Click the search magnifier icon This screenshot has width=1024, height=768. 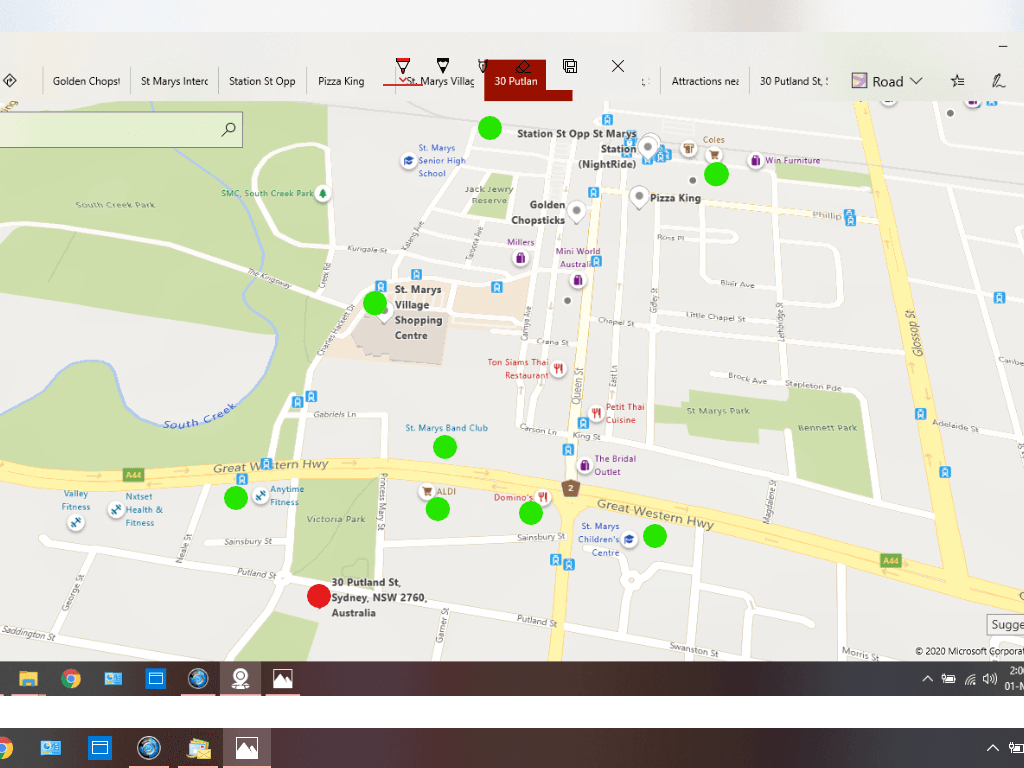pos(229,129)
